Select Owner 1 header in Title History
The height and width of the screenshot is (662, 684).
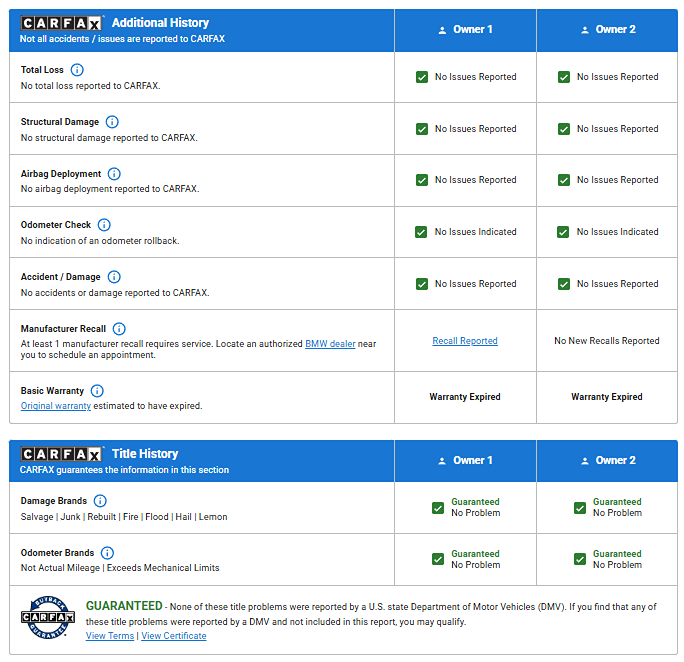(x=465, y=461)
